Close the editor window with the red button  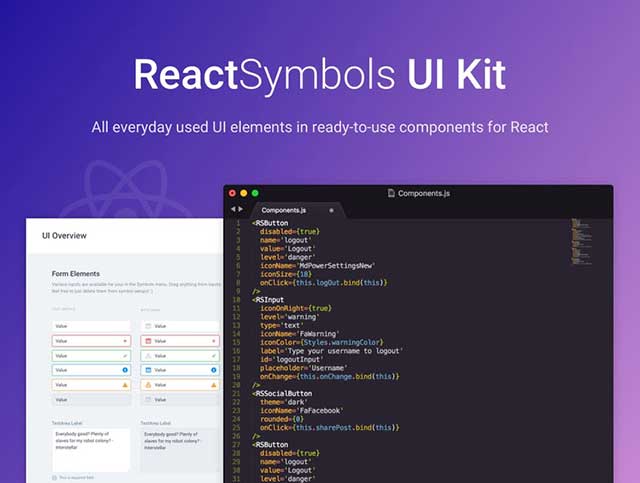(232, 193)
